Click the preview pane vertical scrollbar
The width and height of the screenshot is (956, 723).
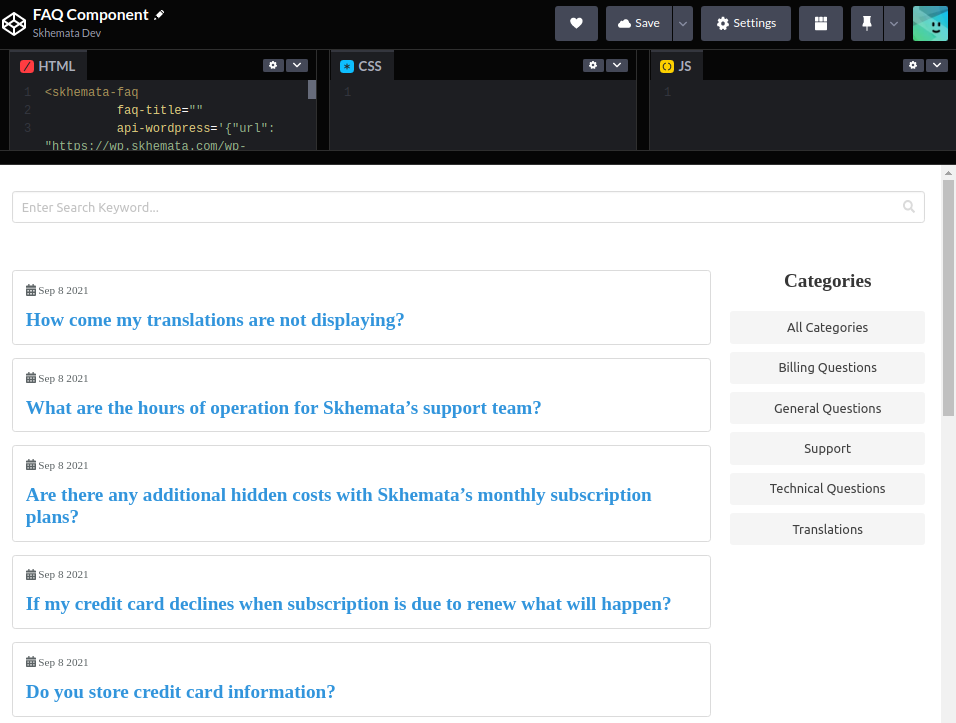[x=948, y=298]
